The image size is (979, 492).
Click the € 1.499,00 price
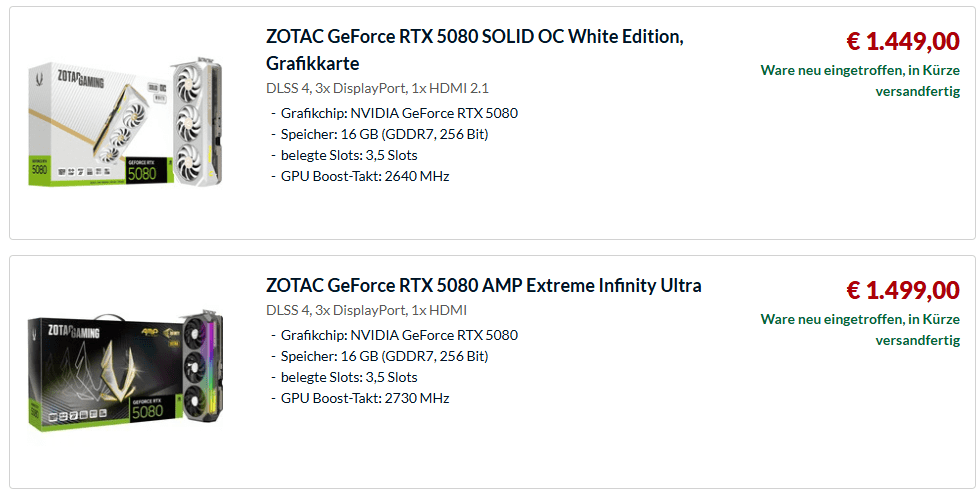903,290
